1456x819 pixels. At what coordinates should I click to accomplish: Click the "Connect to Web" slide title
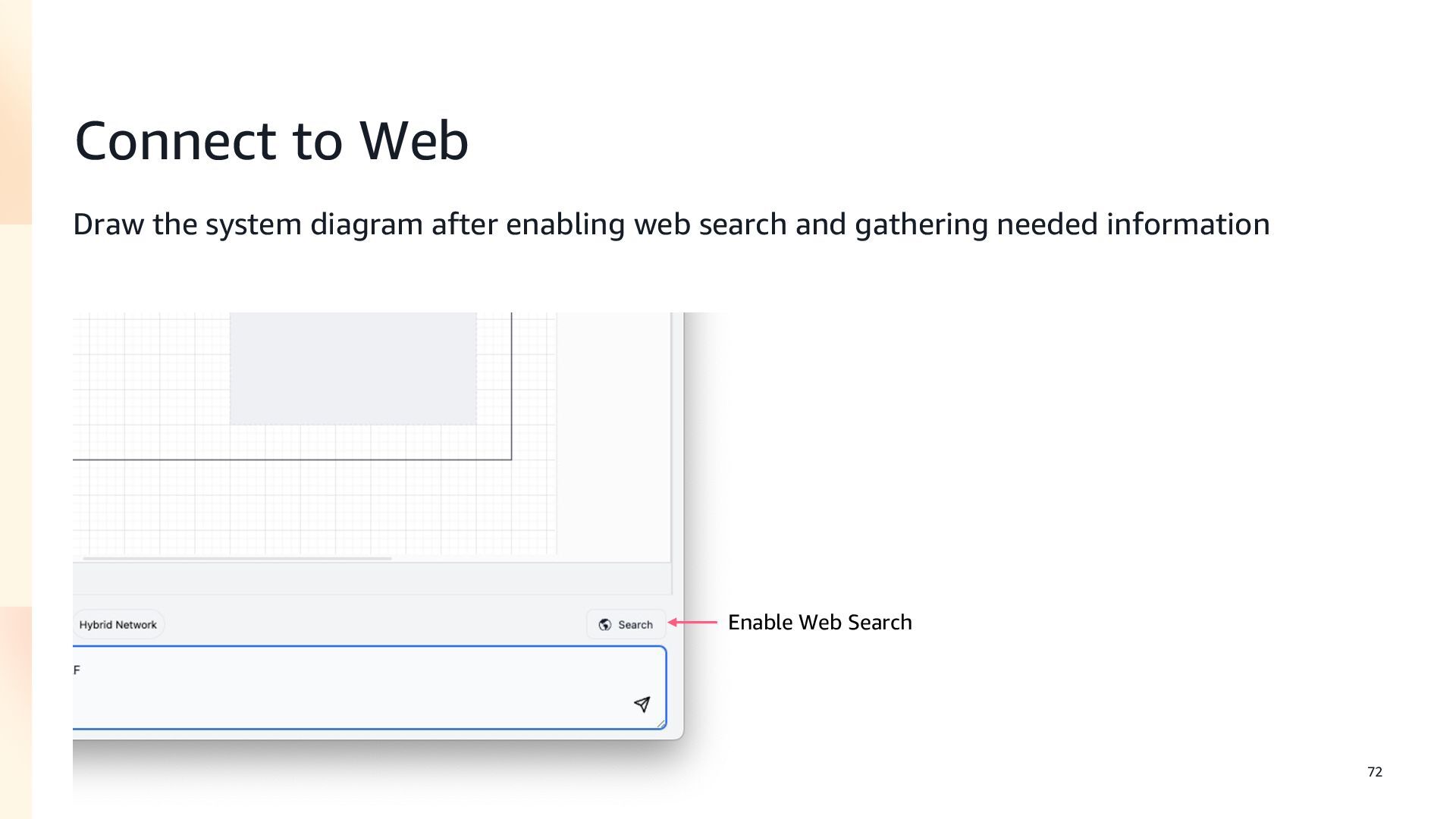point(271,141)
